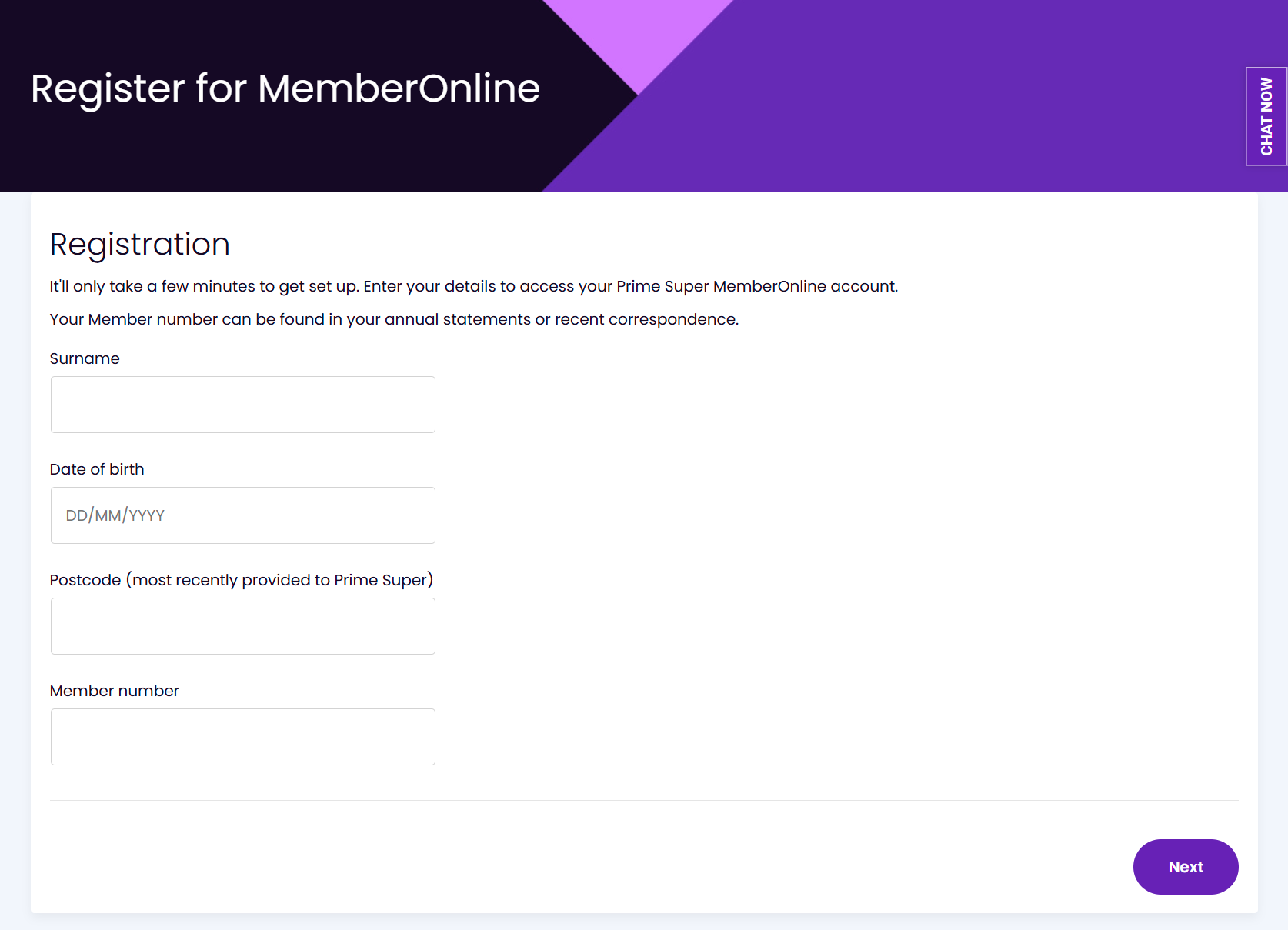1288x930 pixels.
Task: Click the Postcode label text
Action: point(241,580)
